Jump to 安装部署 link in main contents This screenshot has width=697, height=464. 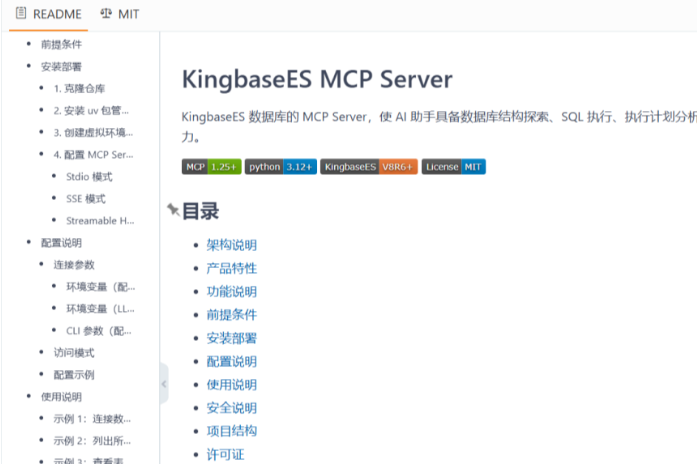pyautogui.click(x=232, y=338)
